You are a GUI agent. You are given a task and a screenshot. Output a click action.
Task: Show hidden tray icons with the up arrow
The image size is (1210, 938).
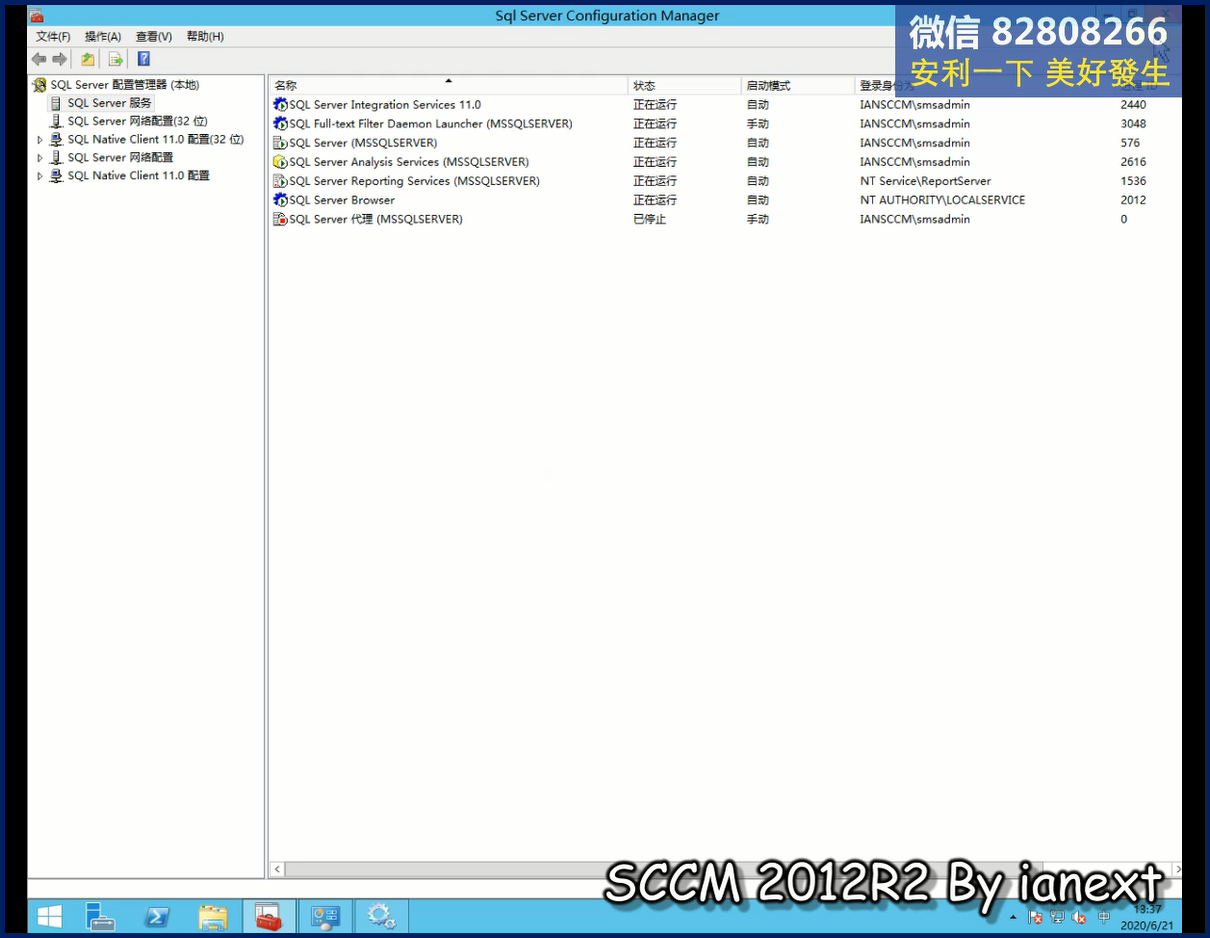1013,917
